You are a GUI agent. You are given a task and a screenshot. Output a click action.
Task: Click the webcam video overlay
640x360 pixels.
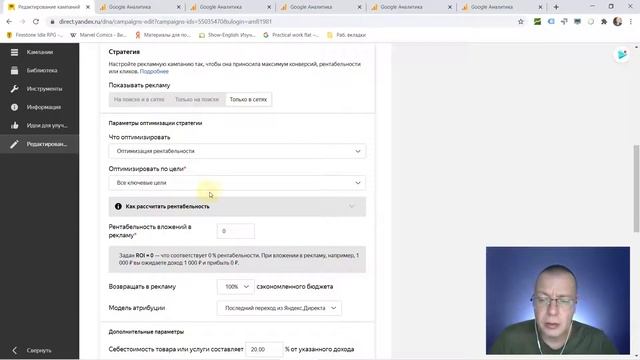[558, 300]
